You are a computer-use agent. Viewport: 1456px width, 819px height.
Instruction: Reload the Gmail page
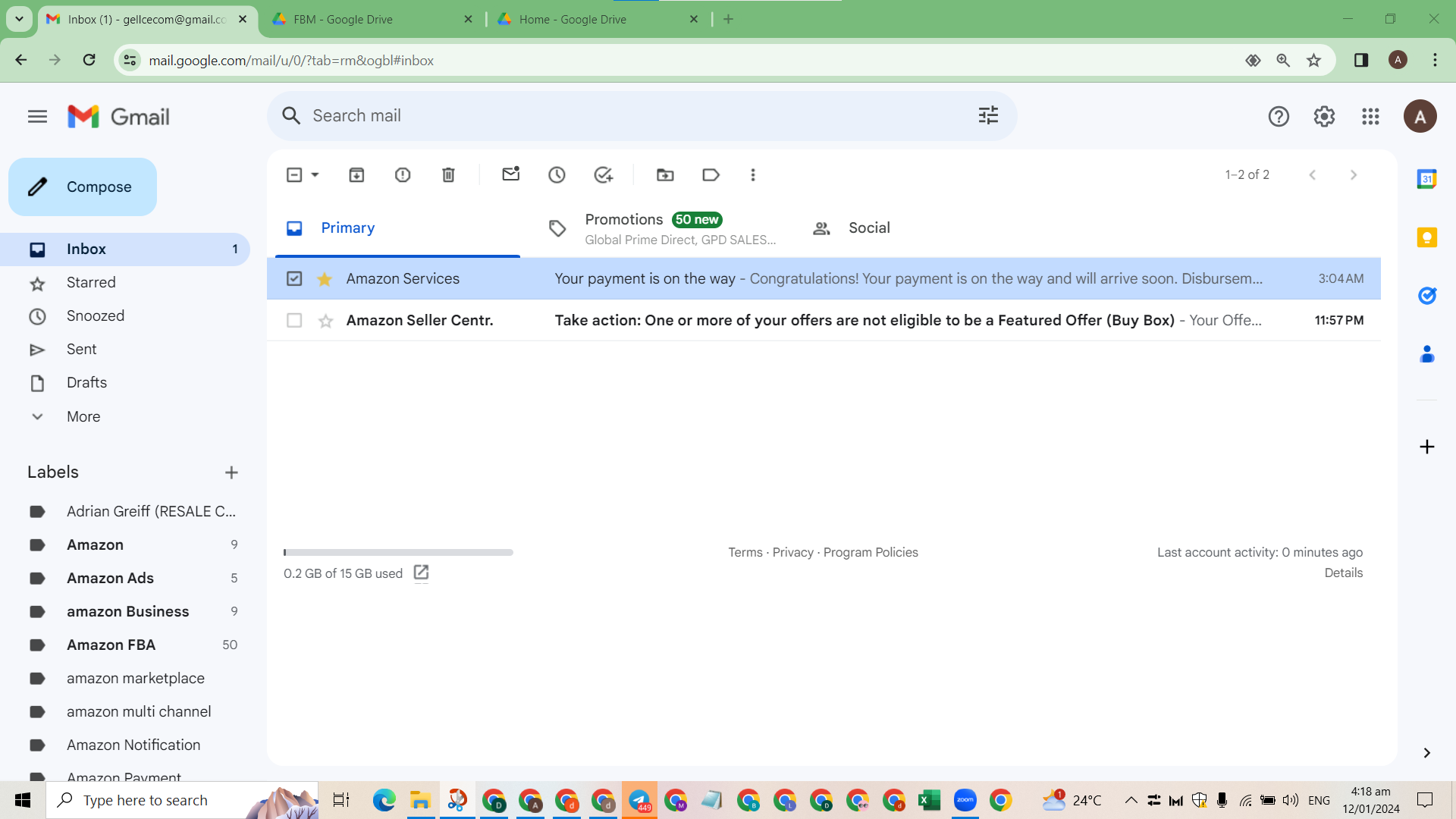(x=89, y=60)
